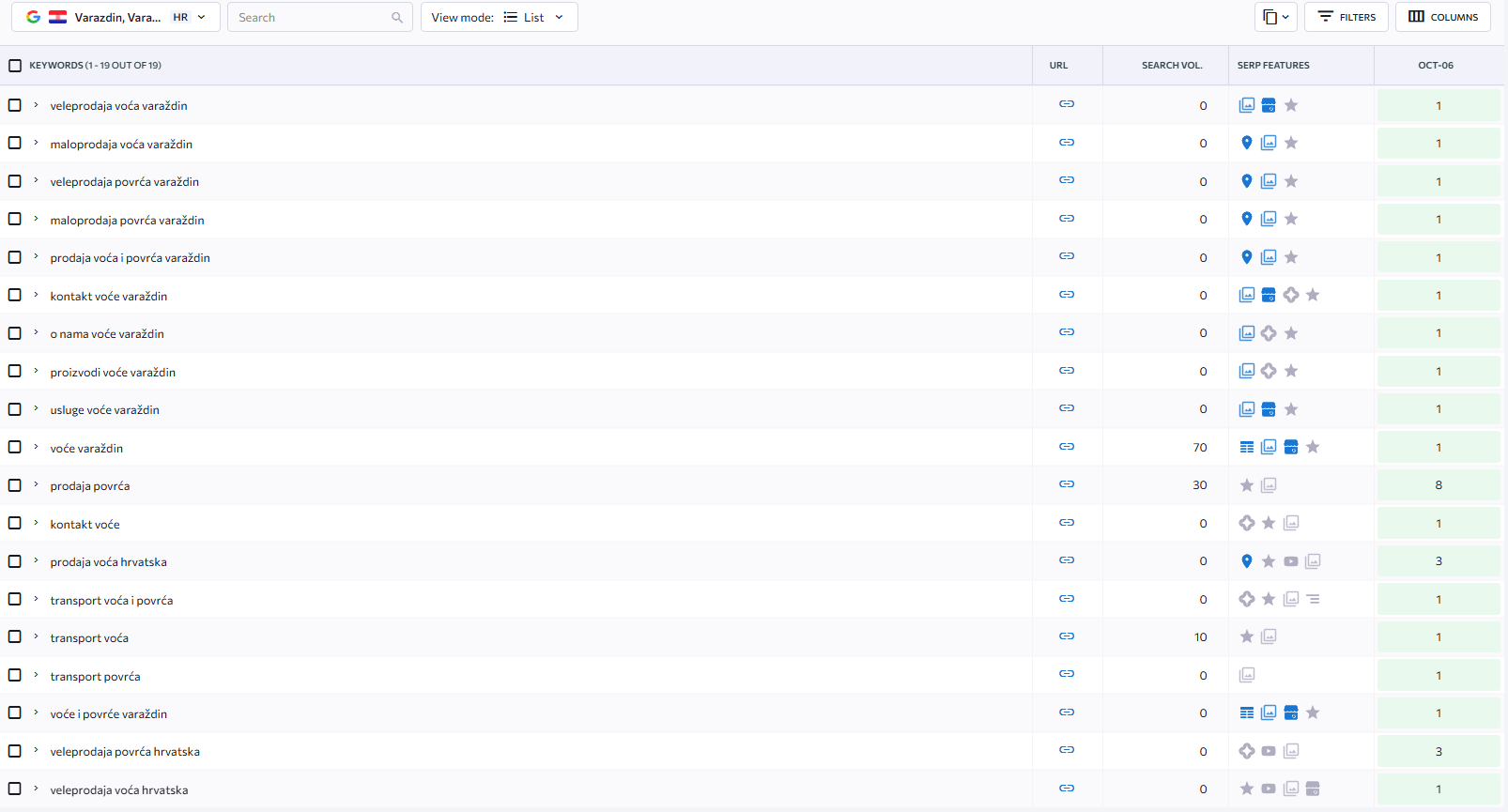Expand the kontakt voće varaždin keyword row
Screen dimensions: 1508x812
pos(36,295)
